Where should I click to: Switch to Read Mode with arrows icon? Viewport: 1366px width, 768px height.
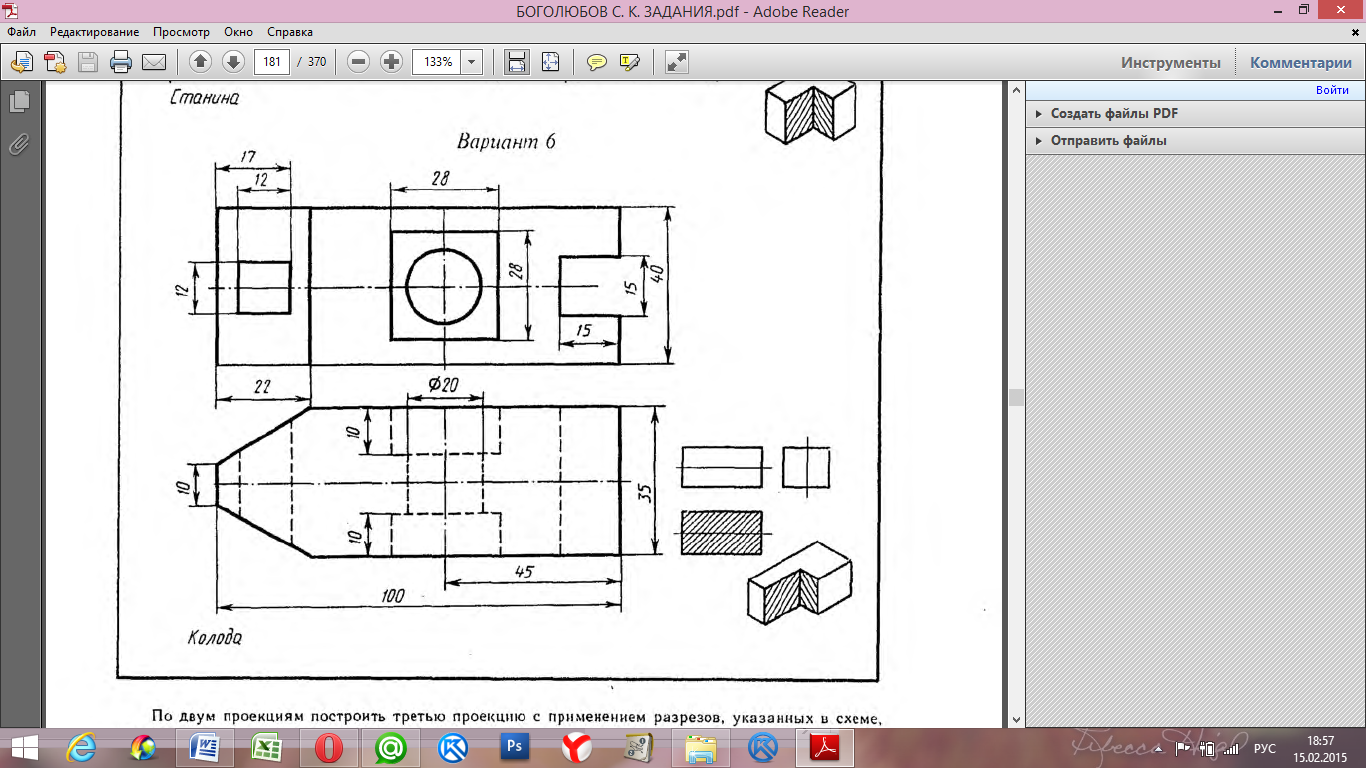click(677, 62)
